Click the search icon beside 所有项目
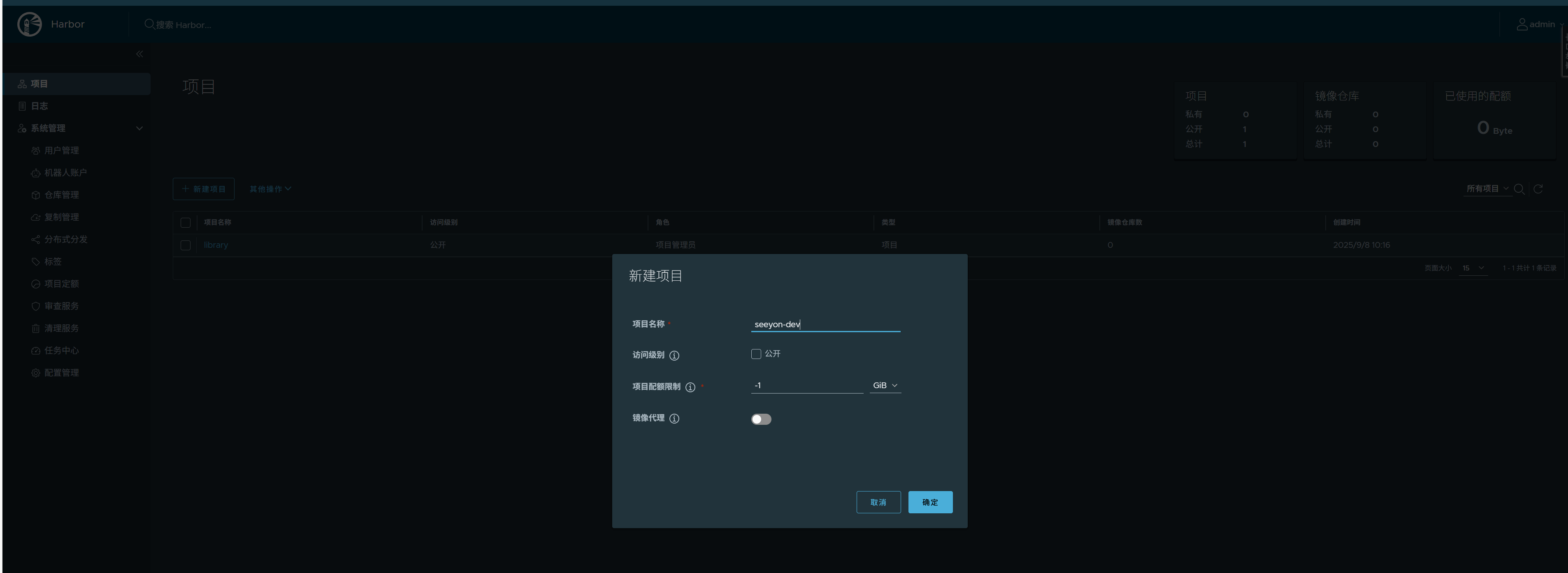1568x573 pixels. point(1519,189)
